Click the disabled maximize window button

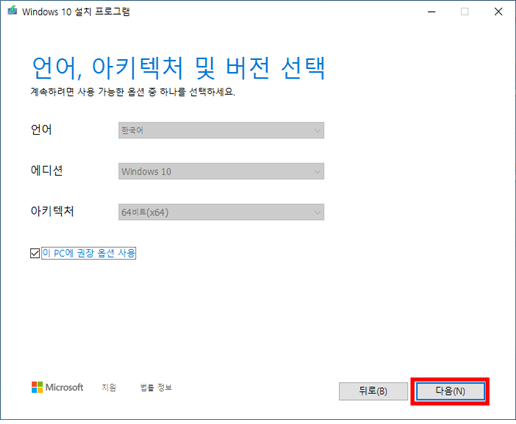point(465,12)
